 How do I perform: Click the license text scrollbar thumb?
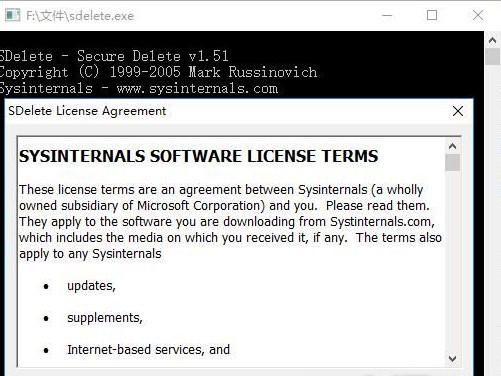pyautogui.click(x=452, y=162)
